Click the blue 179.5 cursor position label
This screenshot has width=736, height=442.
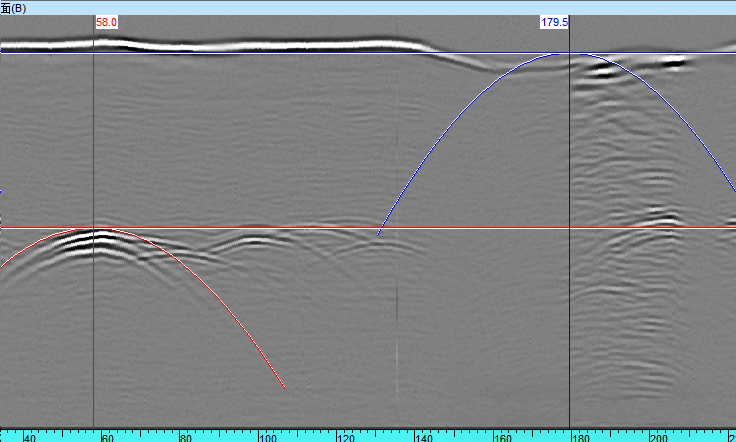pyautogui.click(x=554, y=21)
